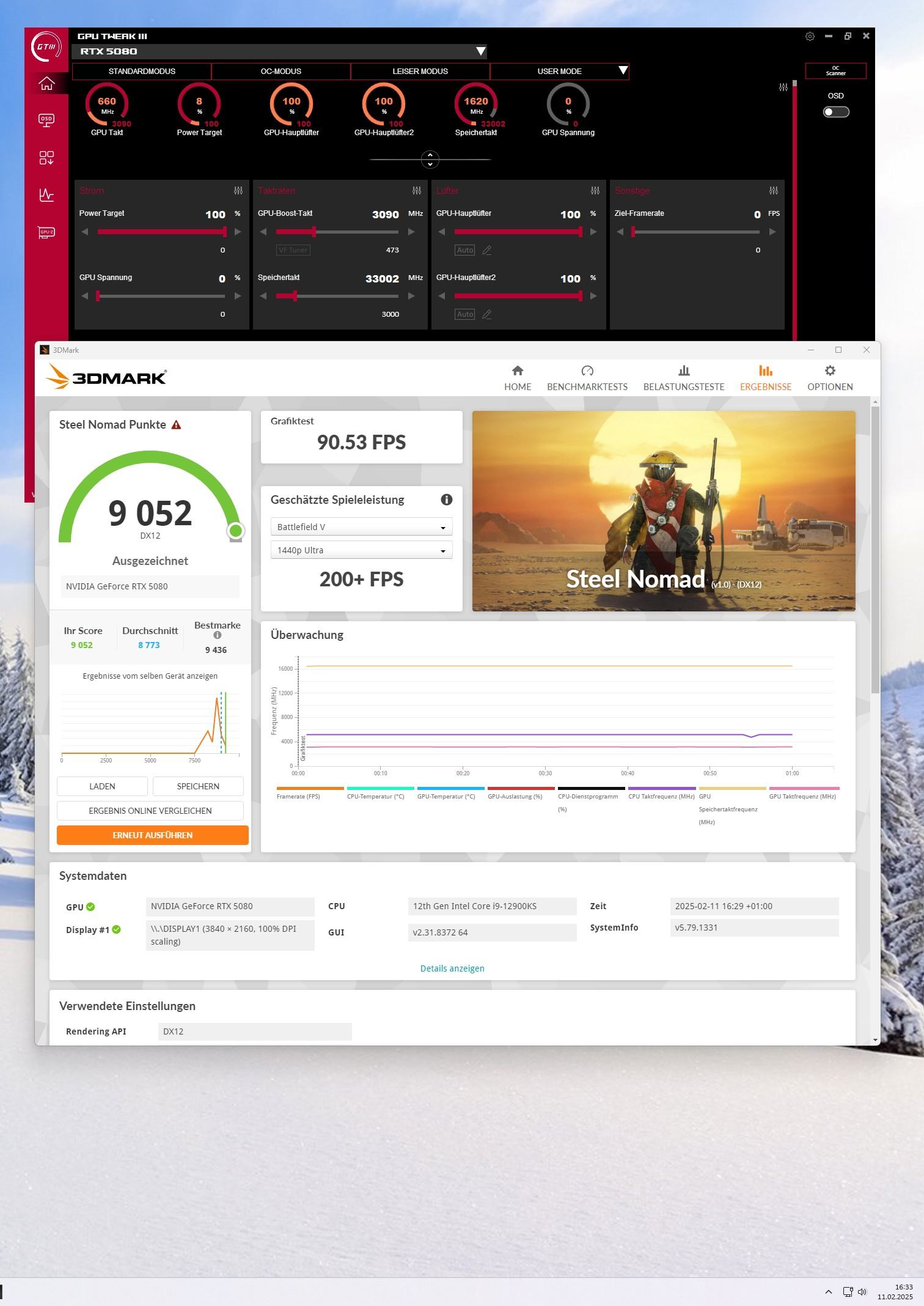
Task: Click the 3DMark logo
Action: point(106,377)
